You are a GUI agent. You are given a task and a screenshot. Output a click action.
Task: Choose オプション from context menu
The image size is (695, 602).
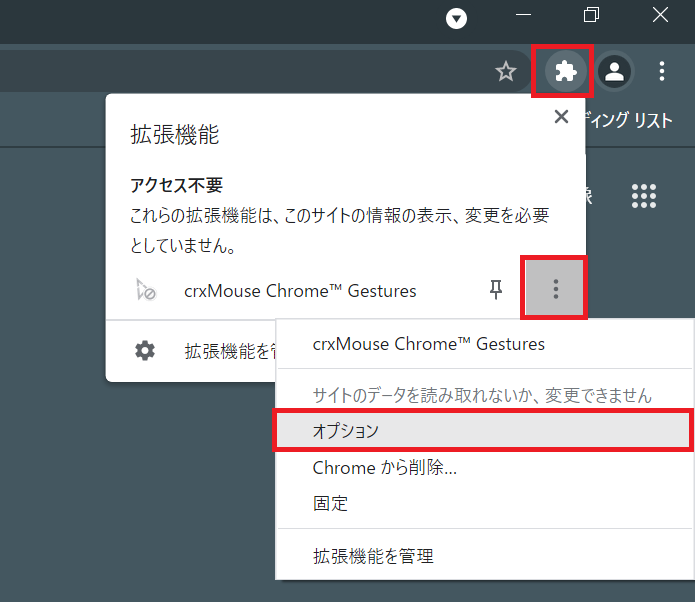(483, 430)
